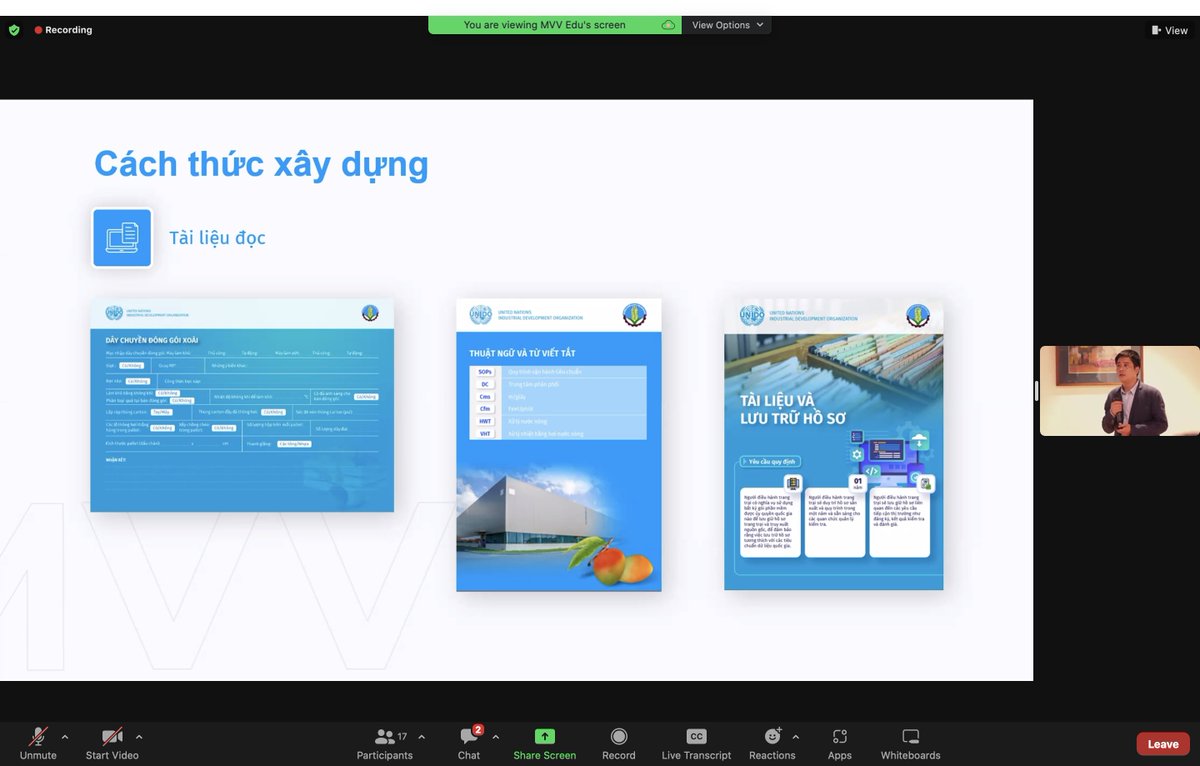
Task: Click the 'Cách thức xây dựng' heading
Action: [x=261, y=163]
